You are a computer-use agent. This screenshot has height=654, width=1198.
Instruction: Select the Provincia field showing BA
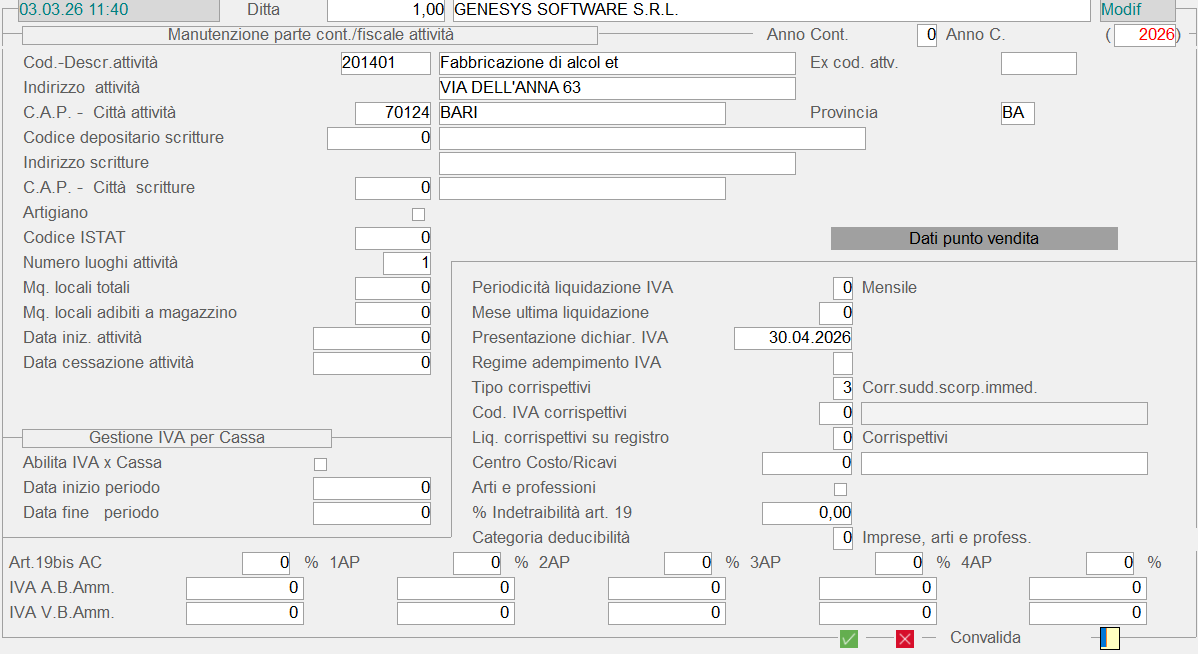(x=1017, y=113)
